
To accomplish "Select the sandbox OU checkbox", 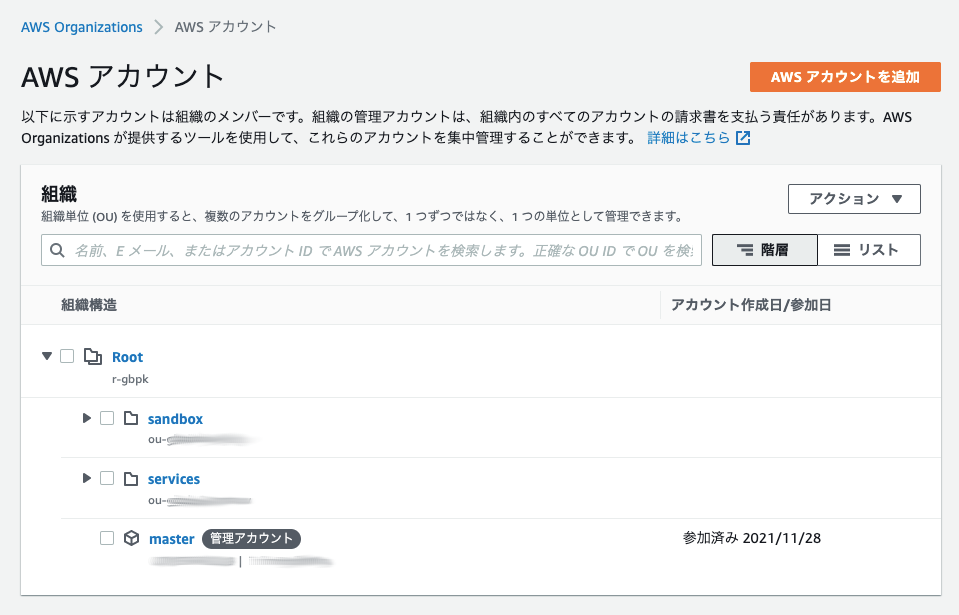I will 107,418.
